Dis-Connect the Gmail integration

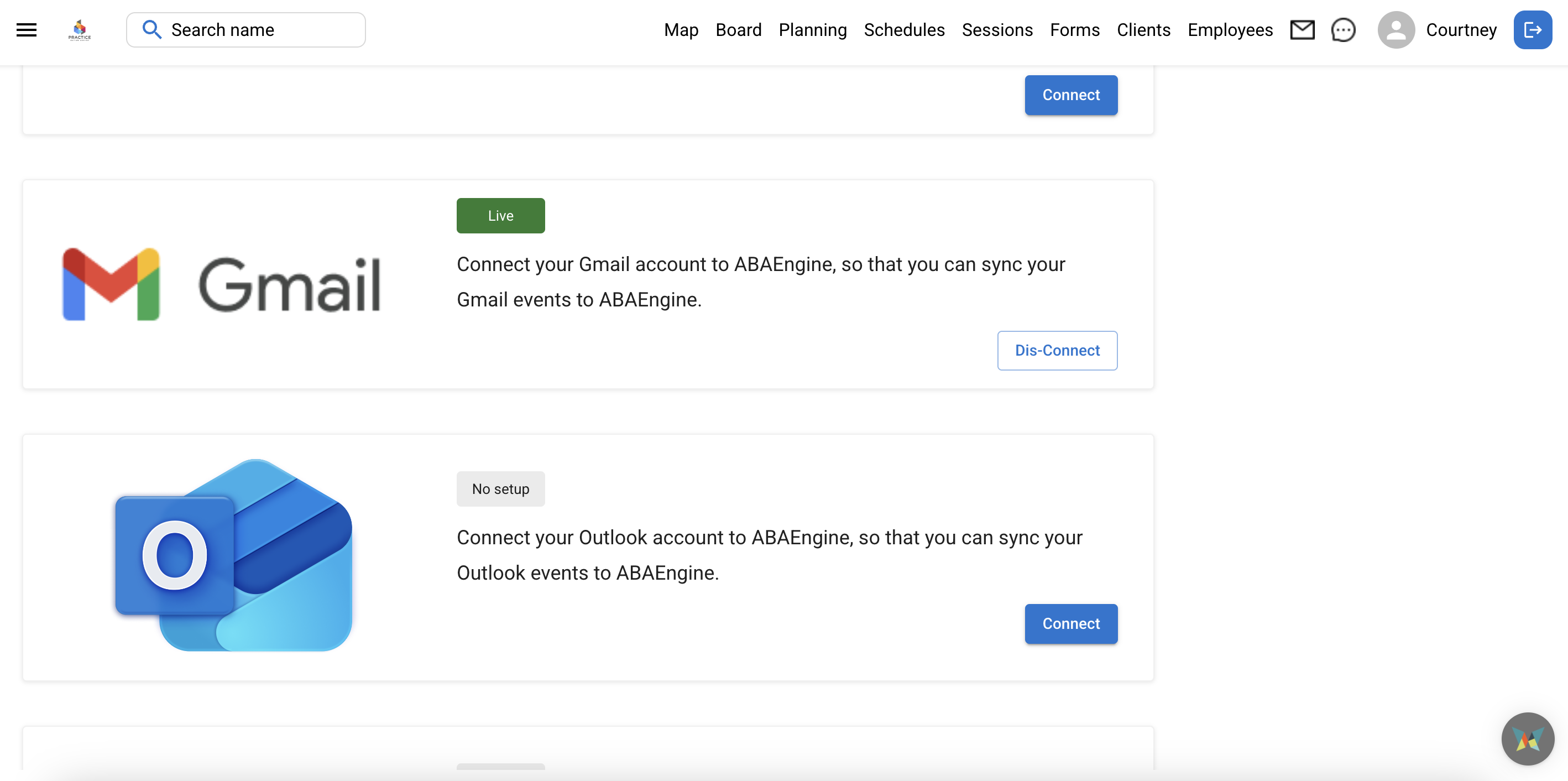coord(1057,351)
